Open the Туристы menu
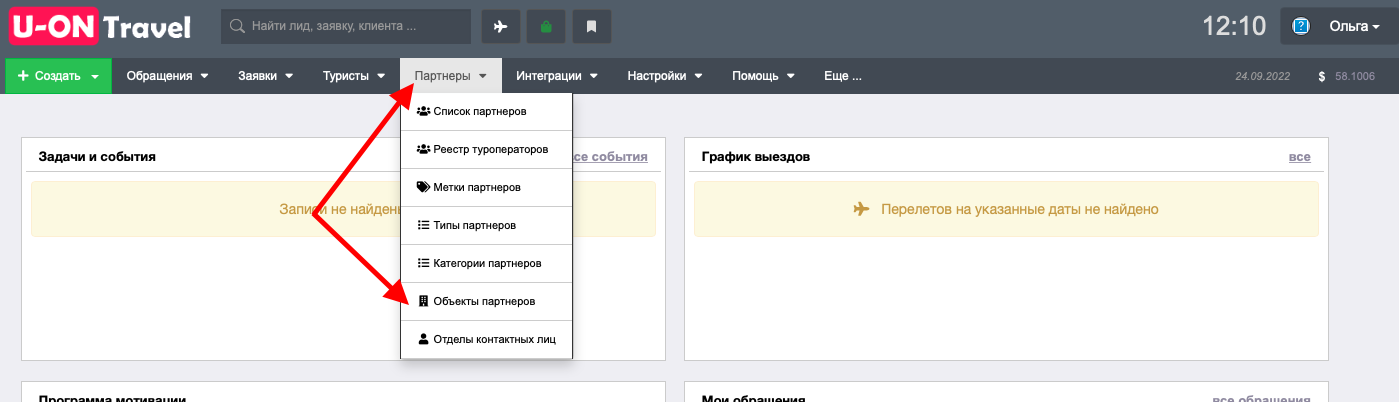Viewport: 1399px width, 402px height. [x=354, y=76]
